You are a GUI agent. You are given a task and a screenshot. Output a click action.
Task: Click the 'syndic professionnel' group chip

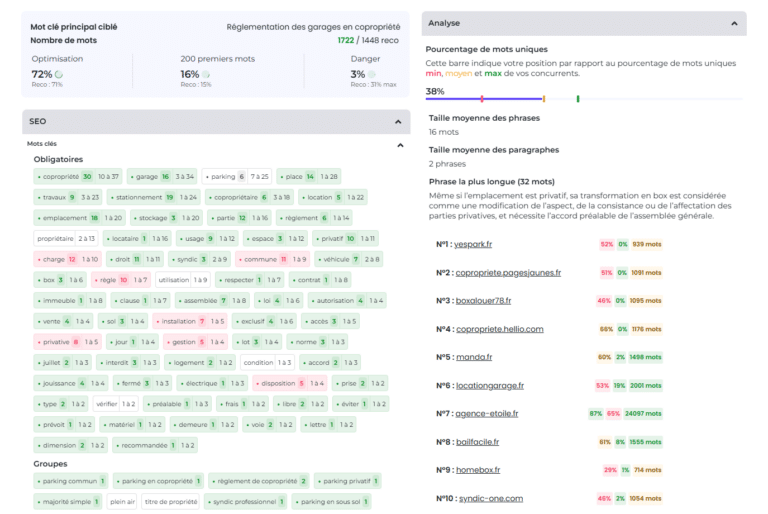(250, 501)
